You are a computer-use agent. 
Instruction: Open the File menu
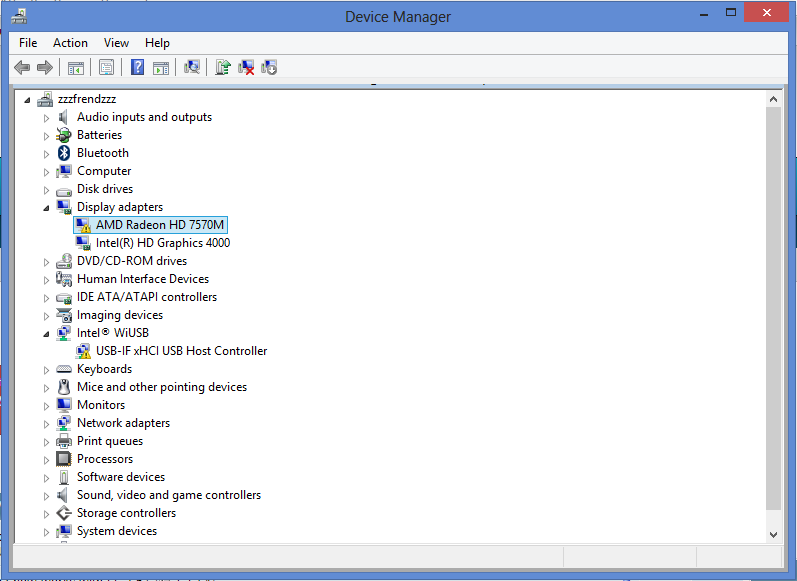tap(28, 43)
